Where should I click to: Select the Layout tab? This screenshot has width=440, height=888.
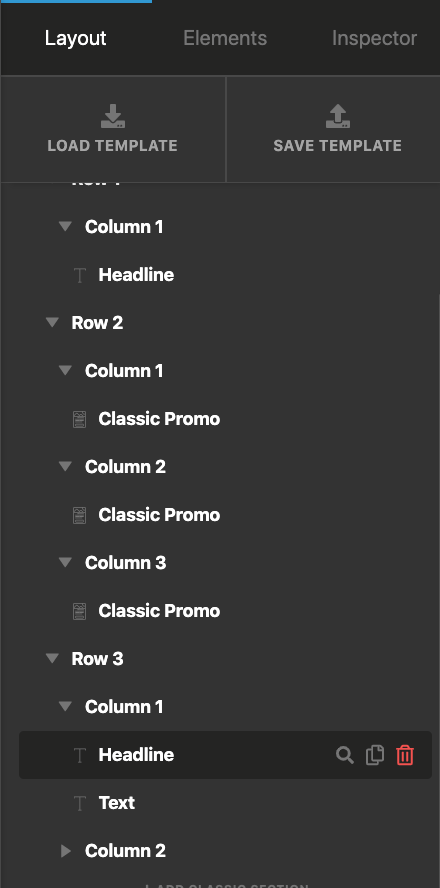click(x=76, y=38)
